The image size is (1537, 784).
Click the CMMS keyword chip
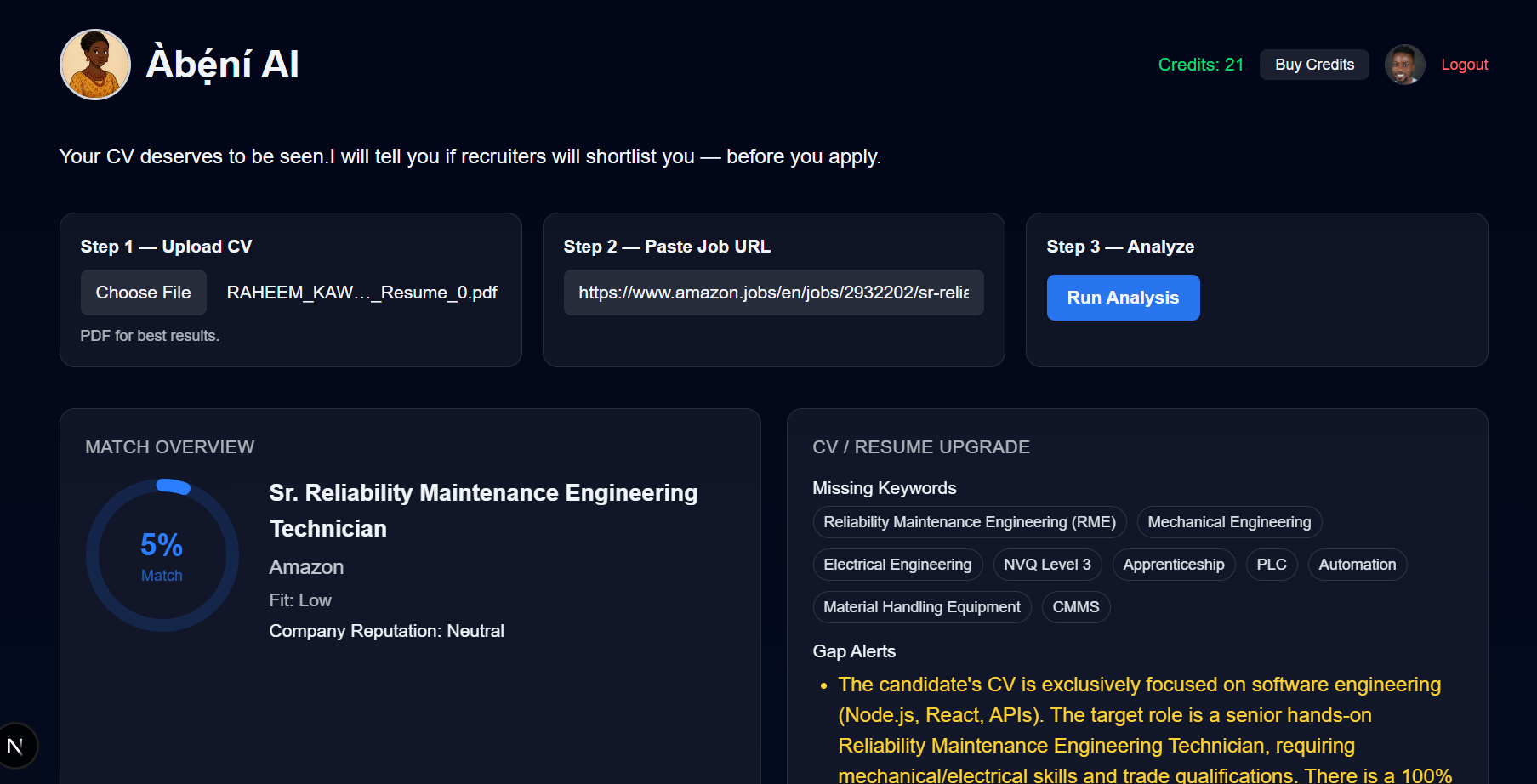(x=1075, y=607)
